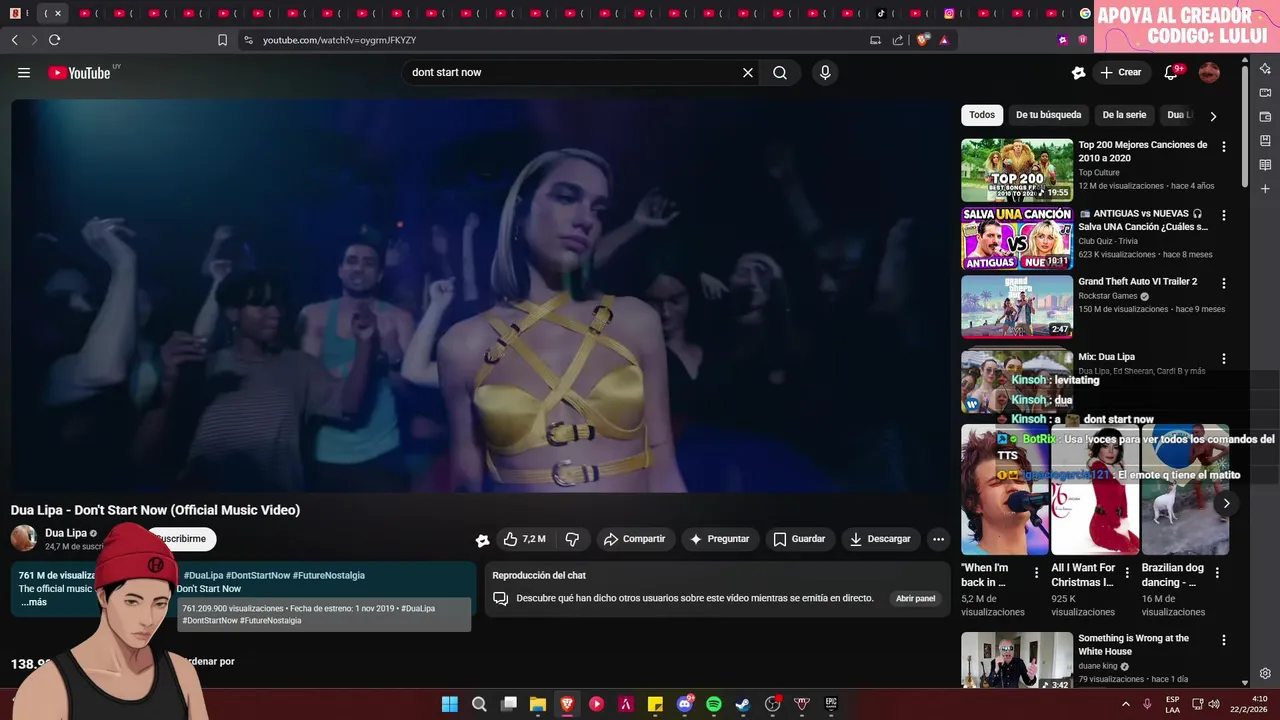Open more actions ellipsis under video
The height and width of the screenshot is (720, 1280).
938,539
